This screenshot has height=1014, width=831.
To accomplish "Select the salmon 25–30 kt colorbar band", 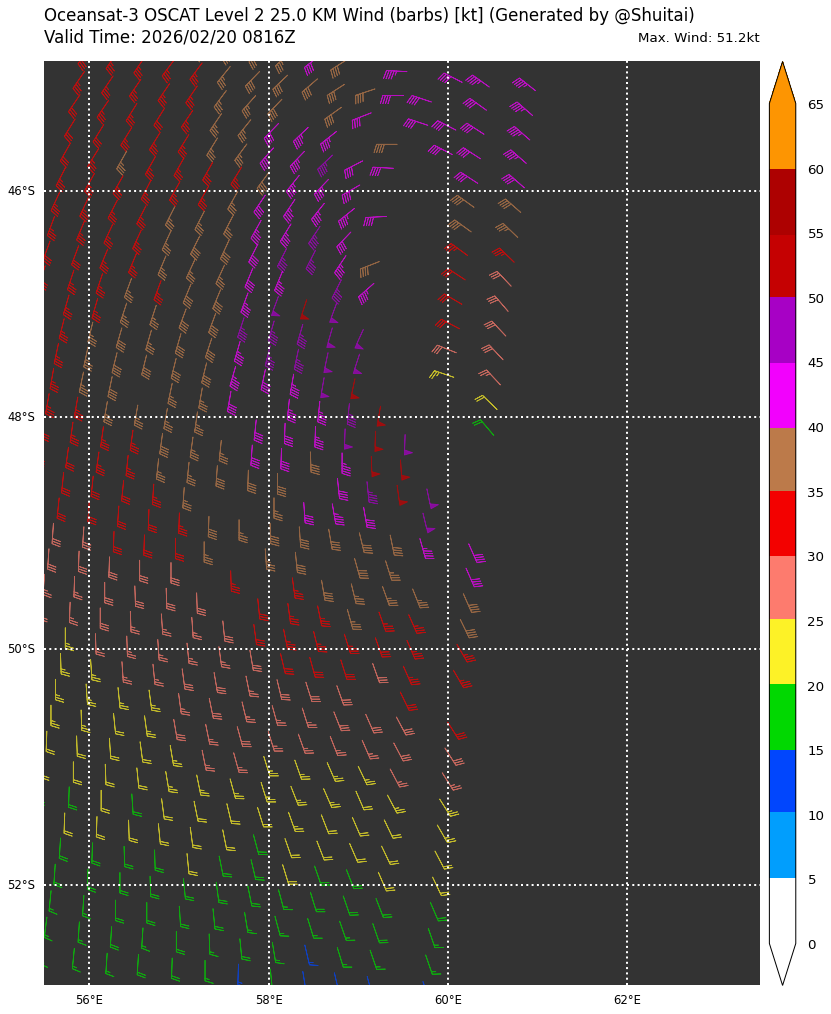I will pos(782,587).
